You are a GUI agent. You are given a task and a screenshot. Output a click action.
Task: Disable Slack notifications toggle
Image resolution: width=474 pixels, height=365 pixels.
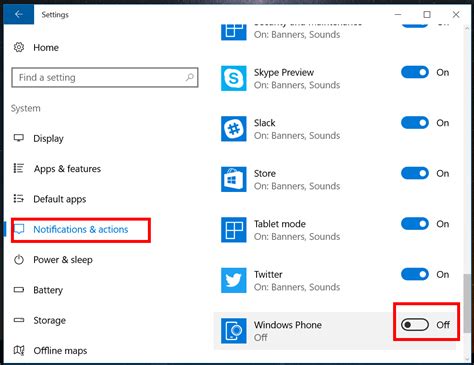click(415, 123)
